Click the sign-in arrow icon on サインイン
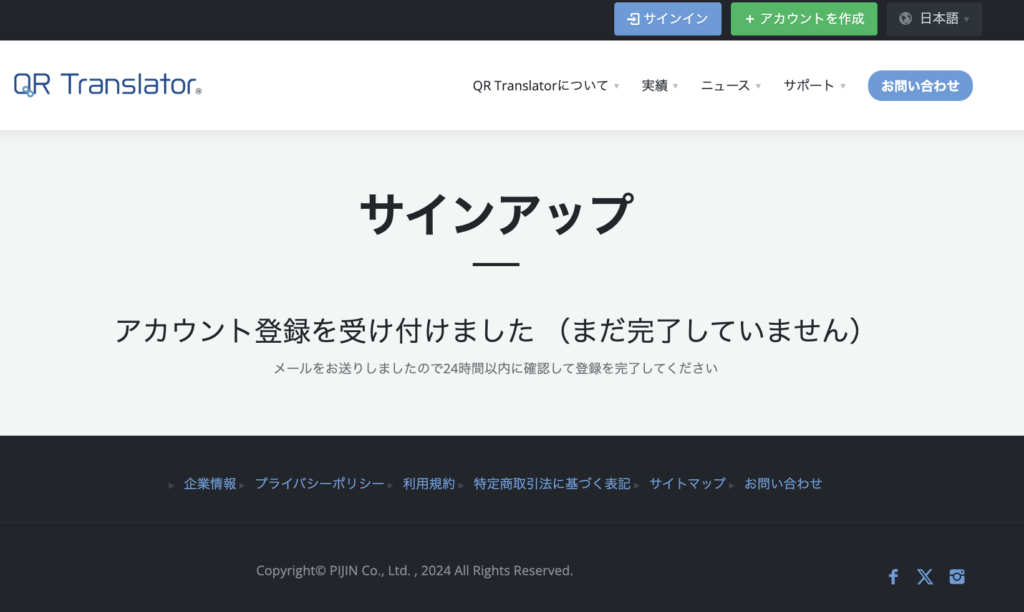1024x612 pixels. [633, 19]
